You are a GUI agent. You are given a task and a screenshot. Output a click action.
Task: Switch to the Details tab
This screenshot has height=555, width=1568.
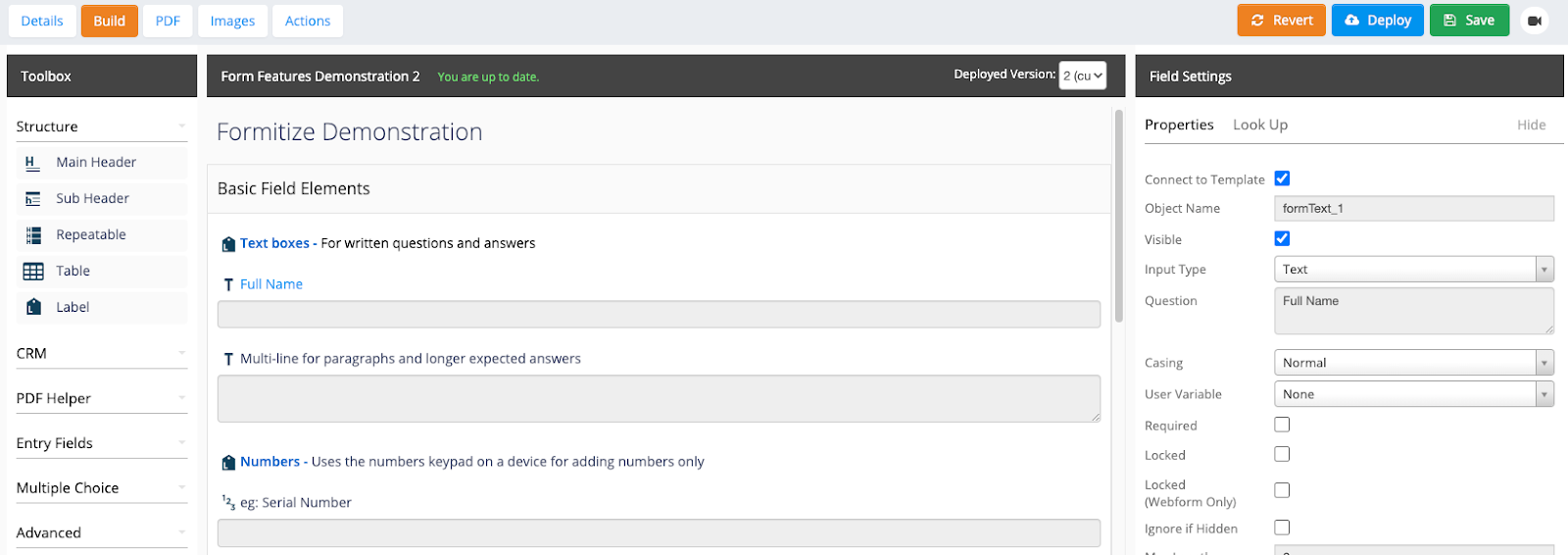click(42, 21)
